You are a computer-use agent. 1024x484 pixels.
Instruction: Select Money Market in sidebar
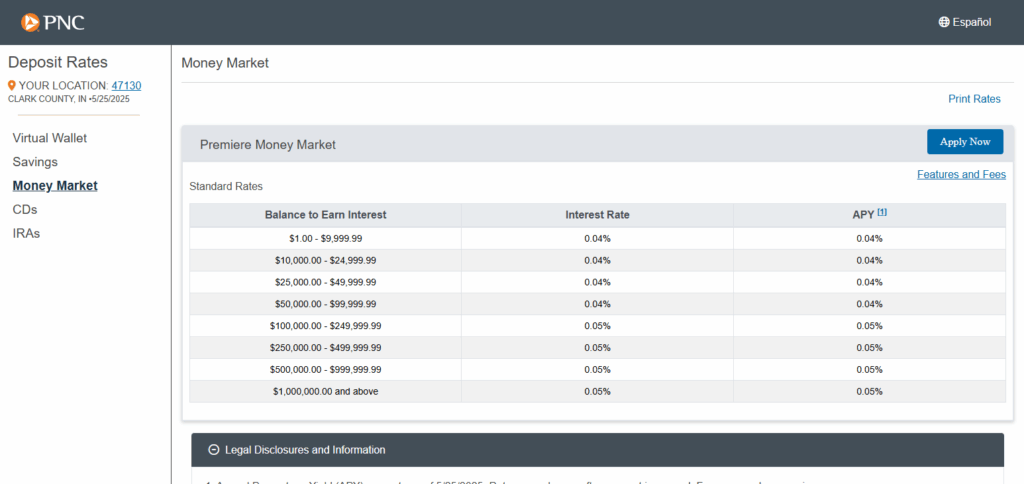(55, 186)
